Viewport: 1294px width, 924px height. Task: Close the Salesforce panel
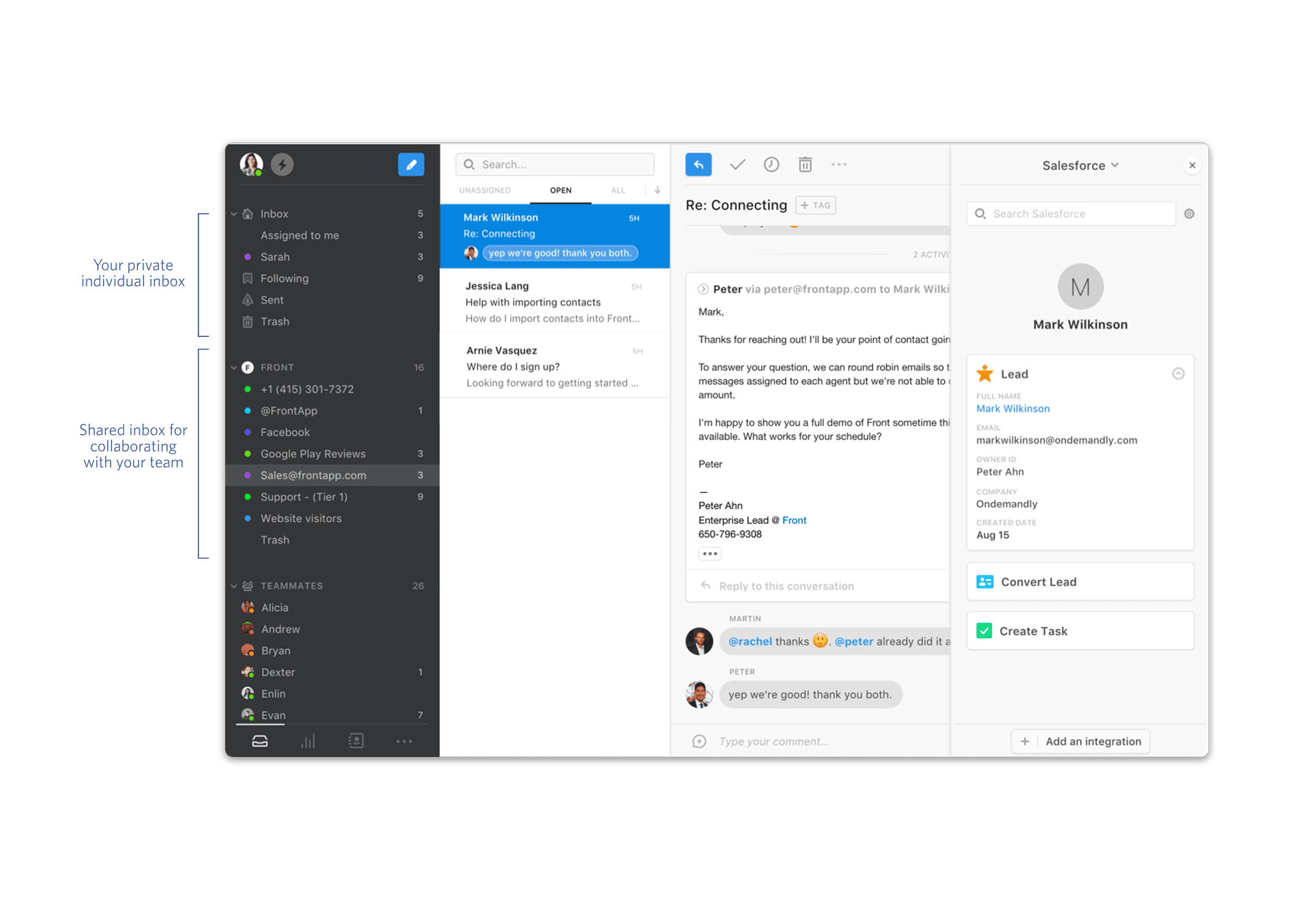(1192, 165)
